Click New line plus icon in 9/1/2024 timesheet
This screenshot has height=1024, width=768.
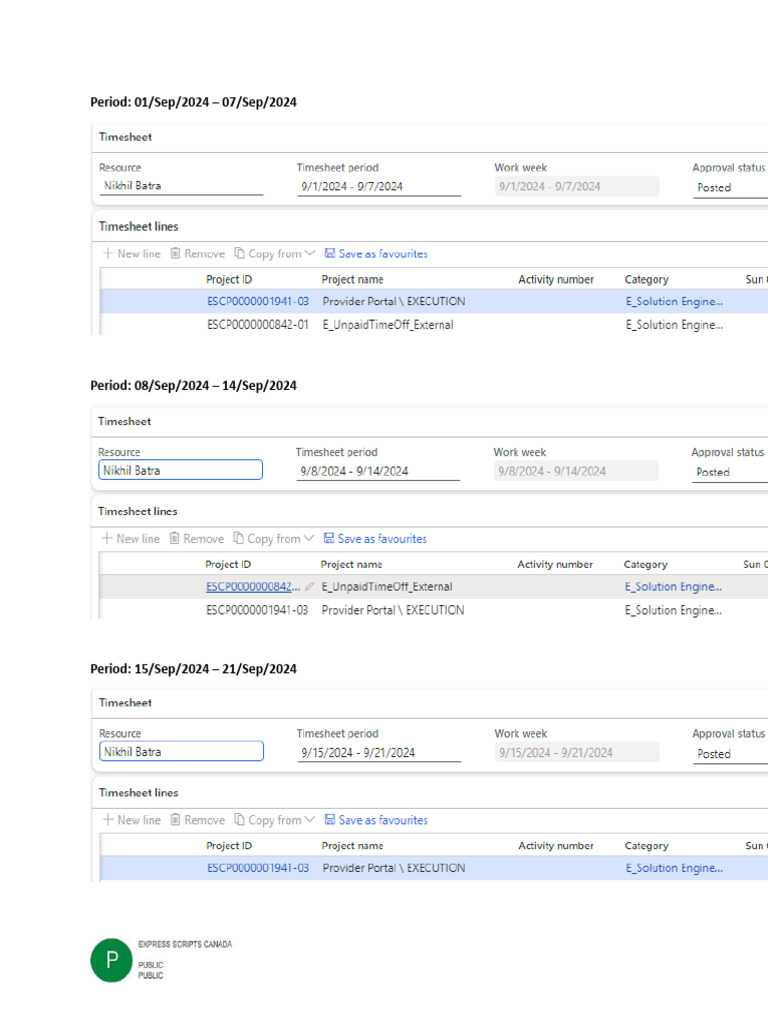point(108,254)
